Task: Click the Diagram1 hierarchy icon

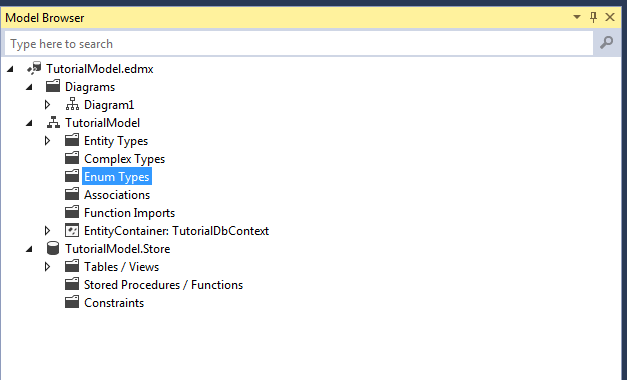Action: coord(72,104)
